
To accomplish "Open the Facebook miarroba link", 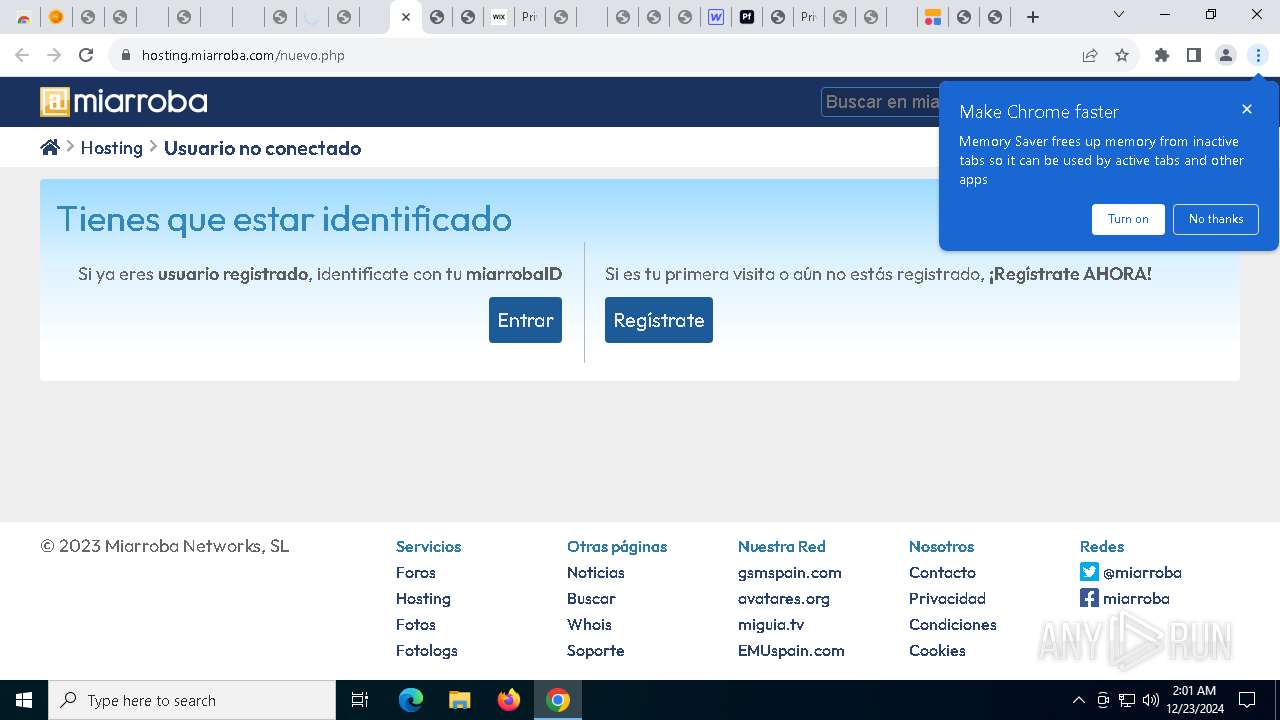I will coord(1125,598).
